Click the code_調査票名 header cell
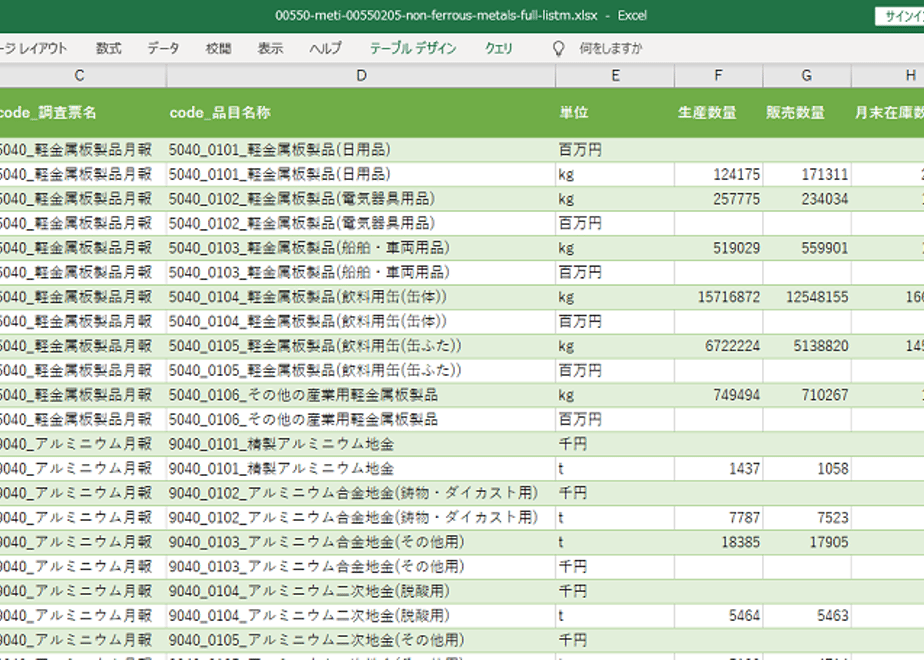The width and height of the screenshot is (924, 660). pyautogui.click(x=83, y=113)
